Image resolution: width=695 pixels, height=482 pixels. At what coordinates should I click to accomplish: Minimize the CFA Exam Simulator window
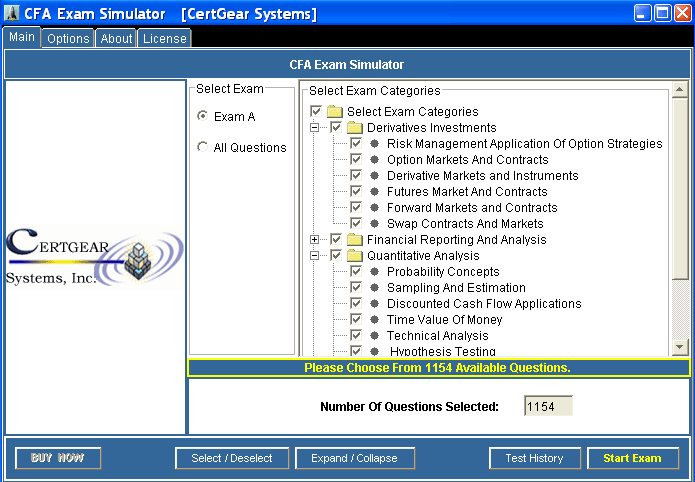tap(642, 13)
